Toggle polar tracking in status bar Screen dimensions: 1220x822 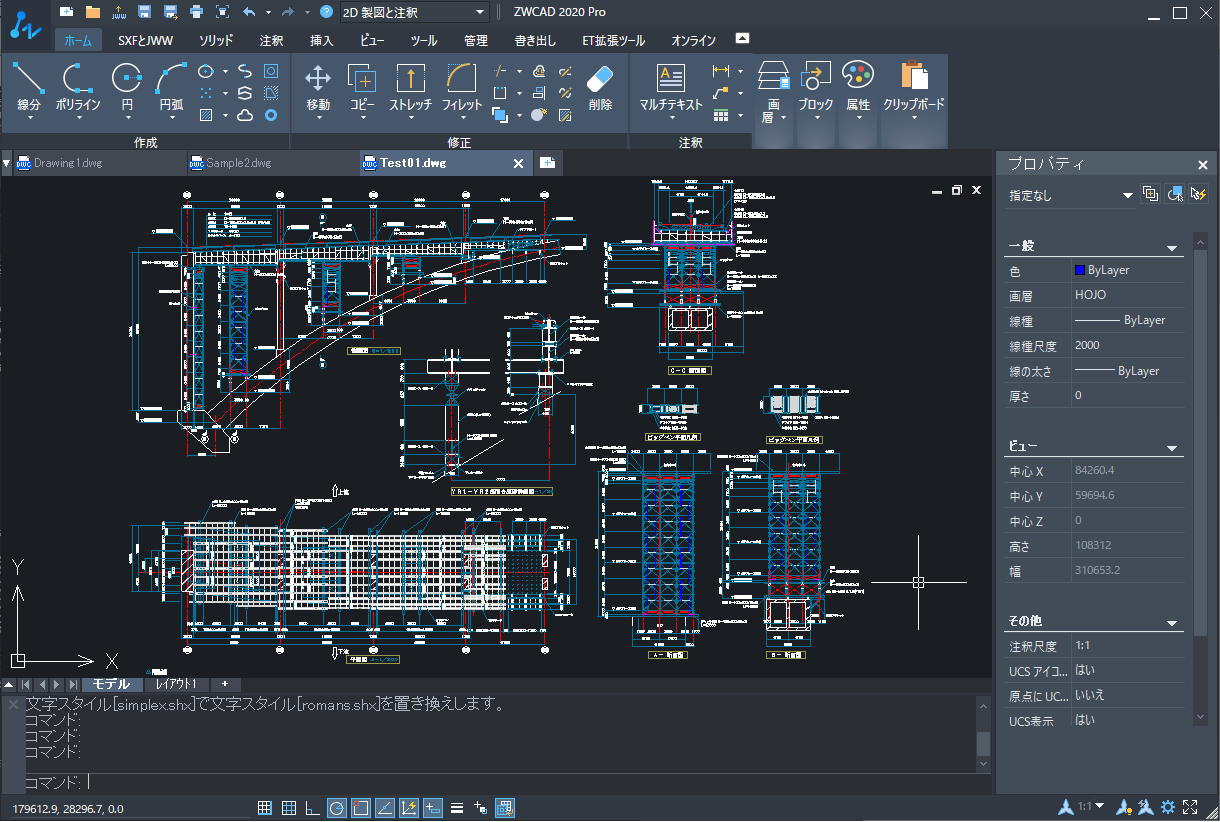tap(337, 808)
